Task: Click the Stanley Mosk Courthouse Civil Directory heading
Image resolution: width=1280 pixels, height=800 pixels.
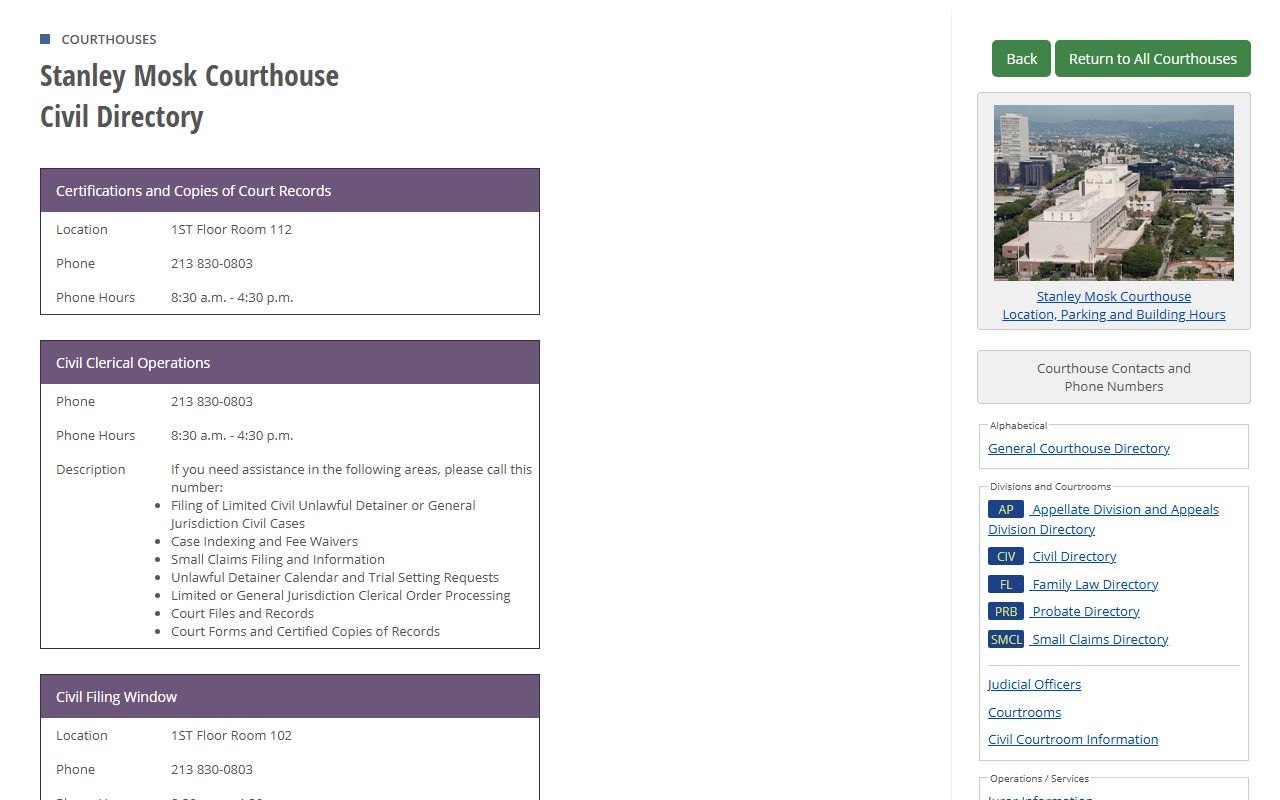Action: [x=189, y=96]
